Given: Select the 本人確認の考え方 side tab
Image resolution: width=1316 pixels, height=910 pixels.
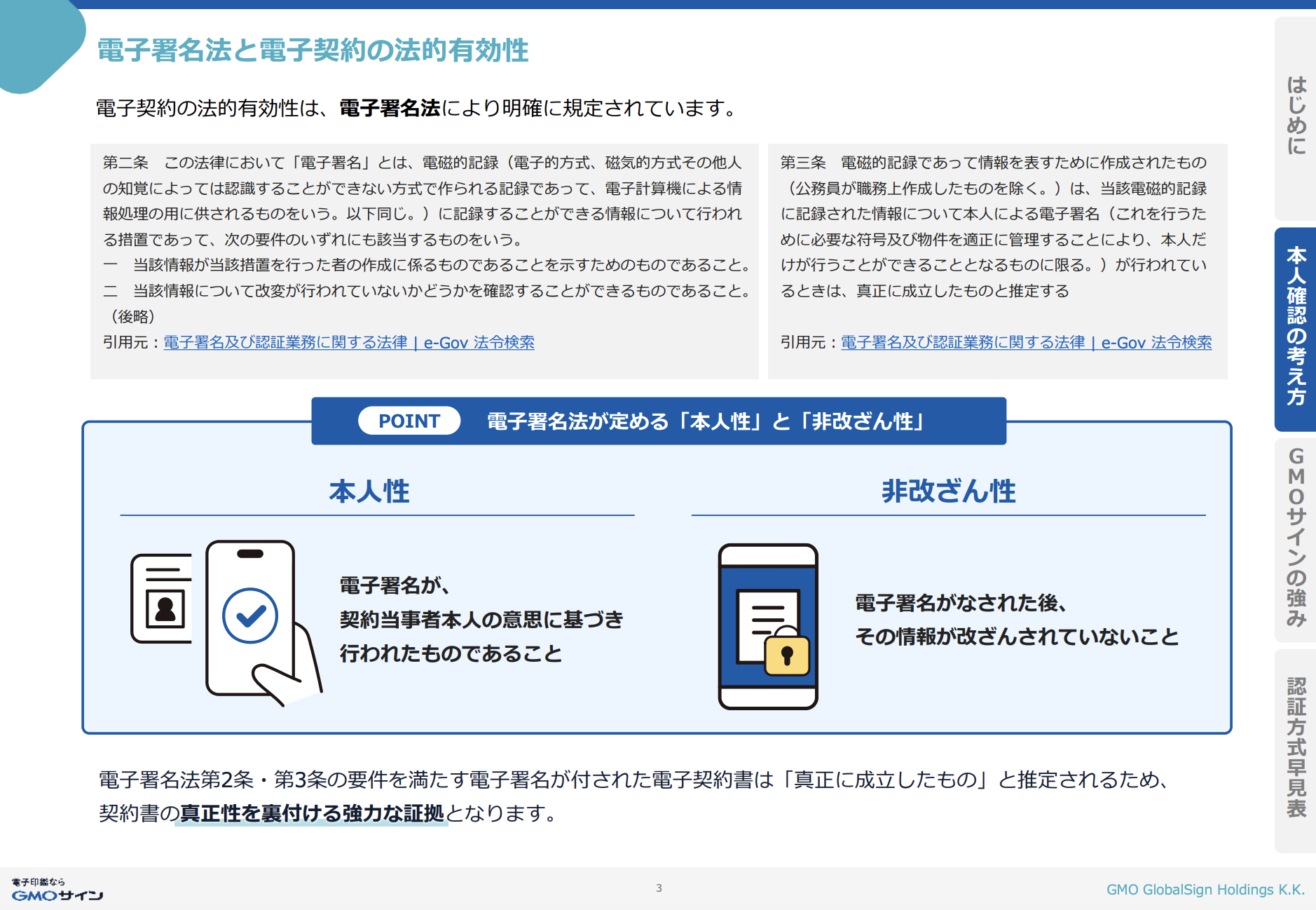Looking at the screenshot, I should click(1296, 328).
